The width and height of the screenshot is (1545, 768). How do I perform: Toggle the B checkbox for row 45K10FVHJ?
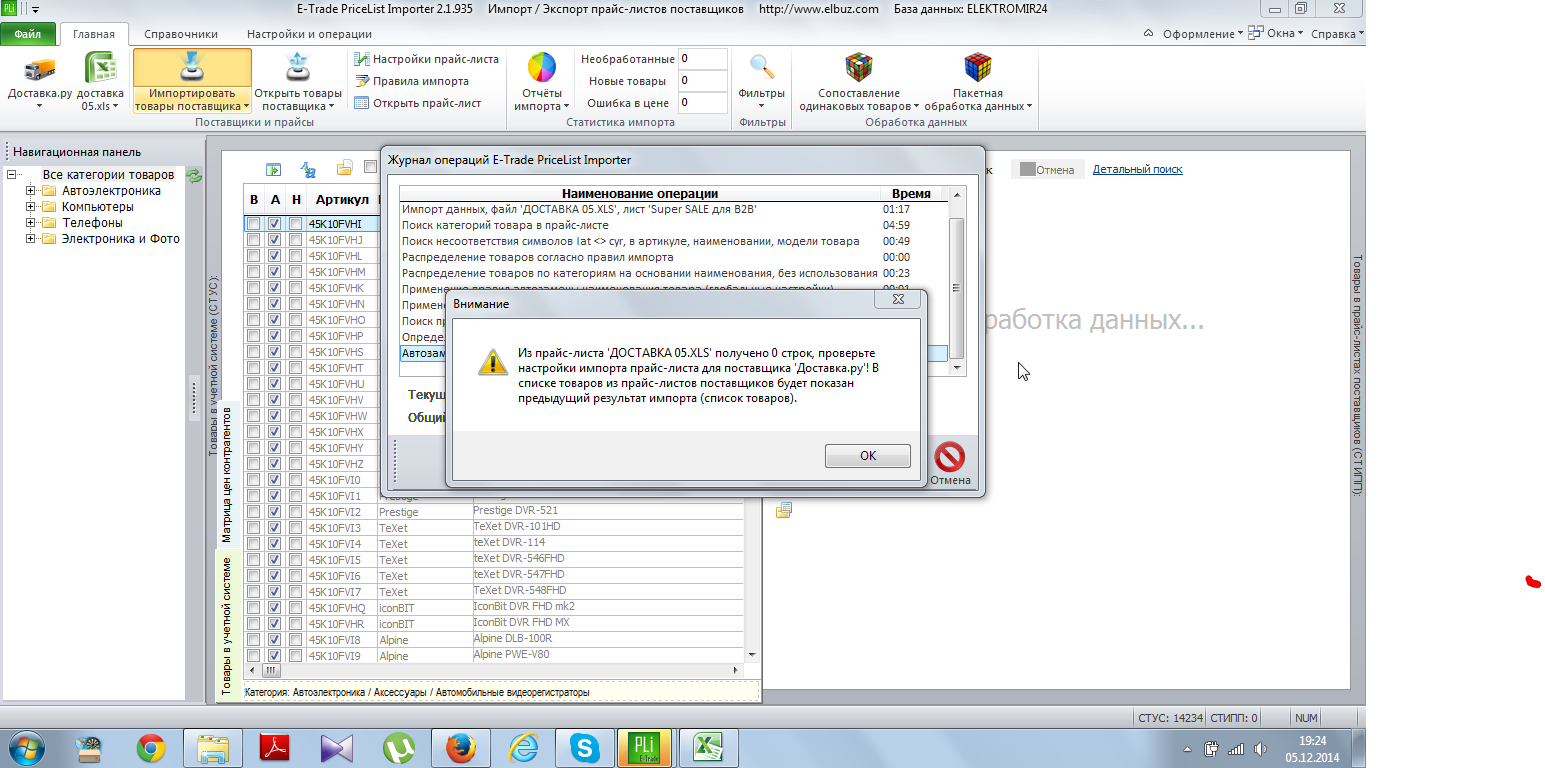[253, 240]
